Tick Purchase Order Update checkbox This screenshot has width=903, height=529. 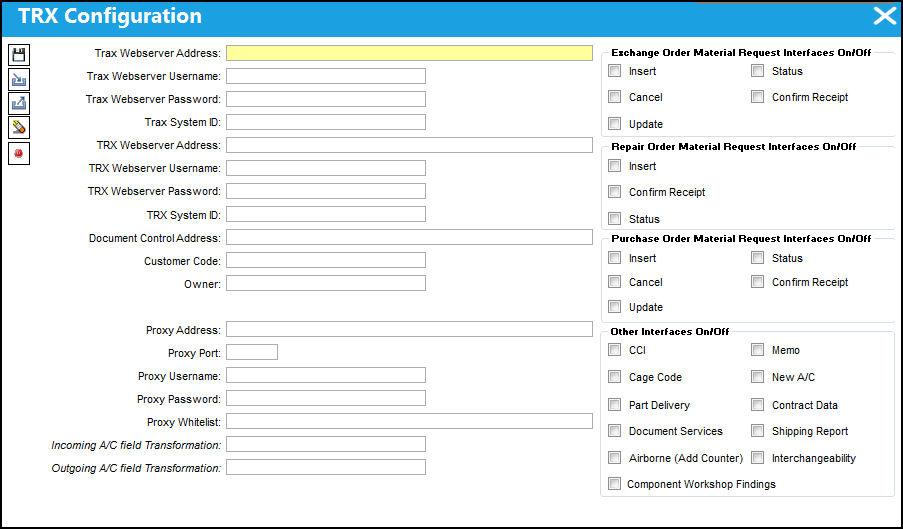click(615, 307)
